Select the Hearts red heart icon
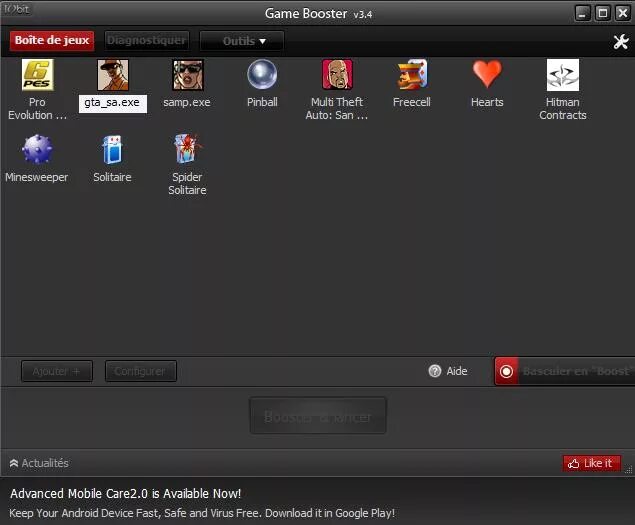Viewport: 635px width, 525px height. coord(487,74)
